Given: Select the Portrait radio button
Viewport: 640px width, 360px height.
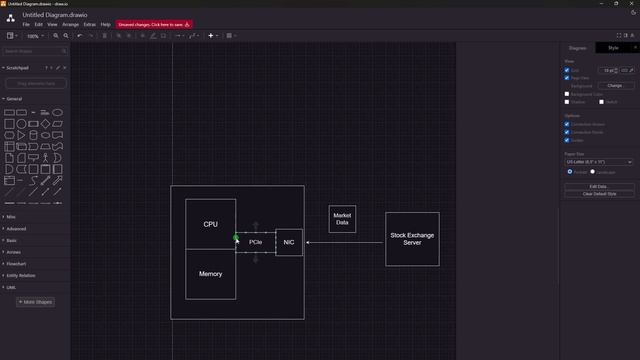Looking at the screenshot, I should click(x=570, y=172).
